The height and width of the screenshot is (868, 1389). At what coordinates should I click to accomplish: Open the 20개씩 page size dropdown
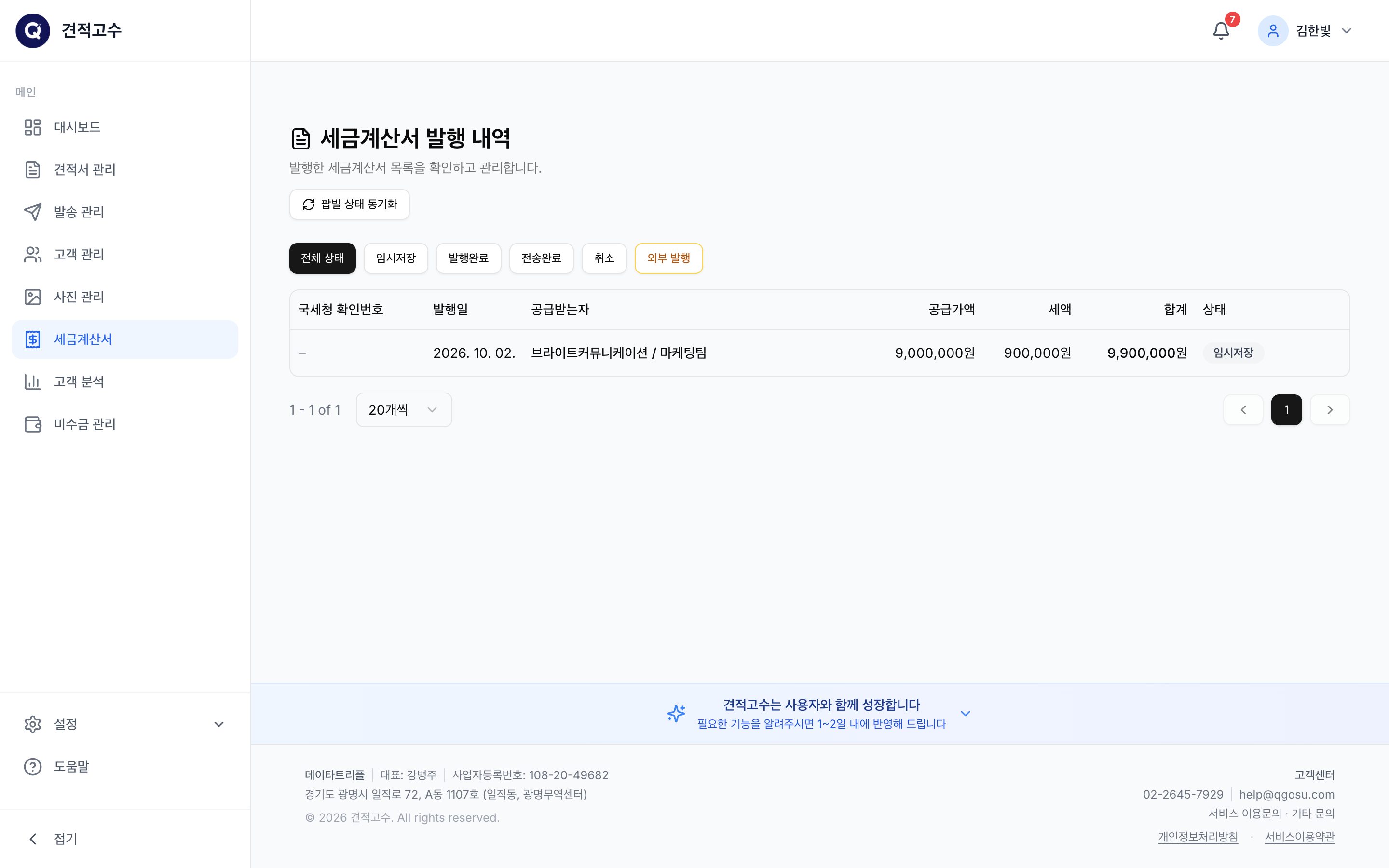[404, 410]
